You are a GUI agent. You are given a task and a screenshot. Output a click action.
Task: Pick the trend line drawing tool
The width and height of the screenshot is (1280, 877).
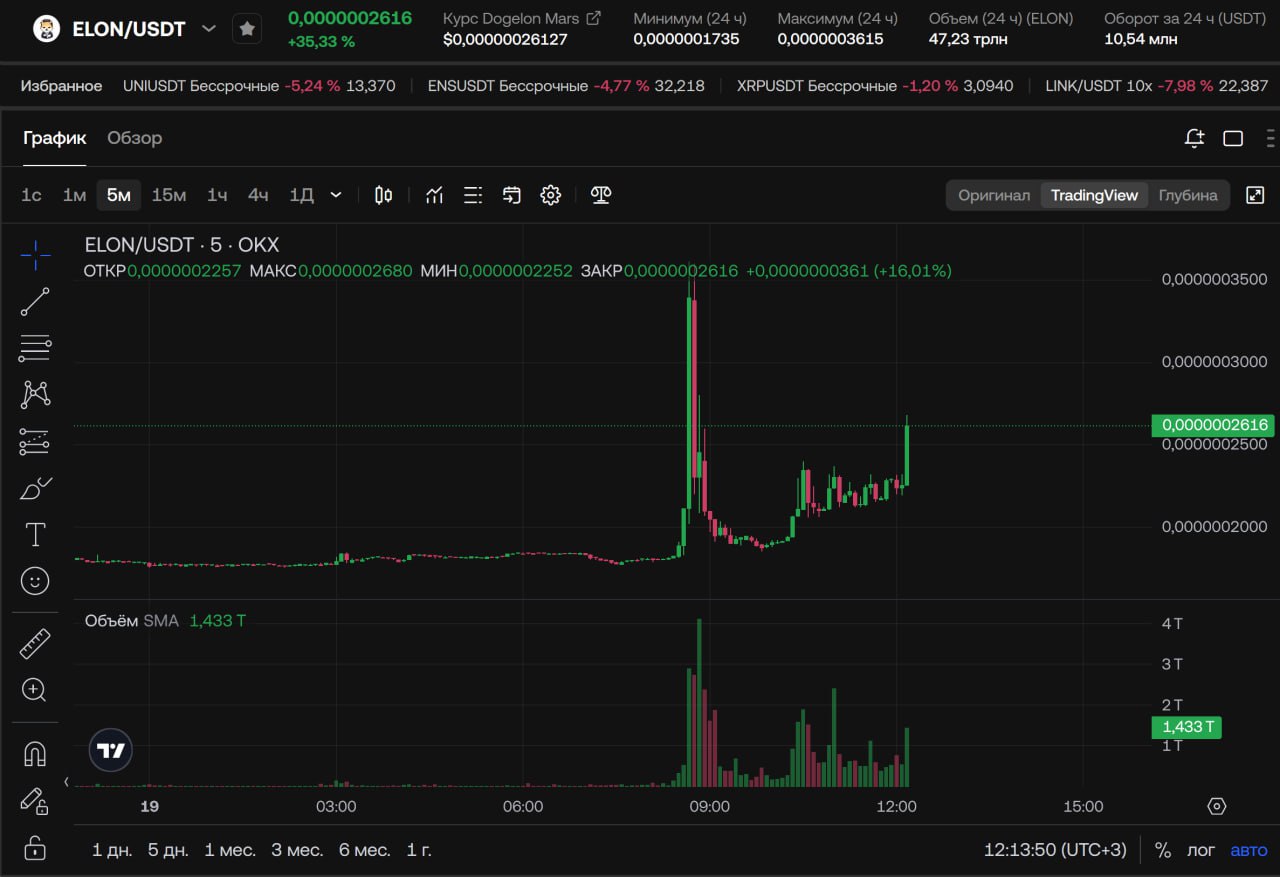[35, 301]
